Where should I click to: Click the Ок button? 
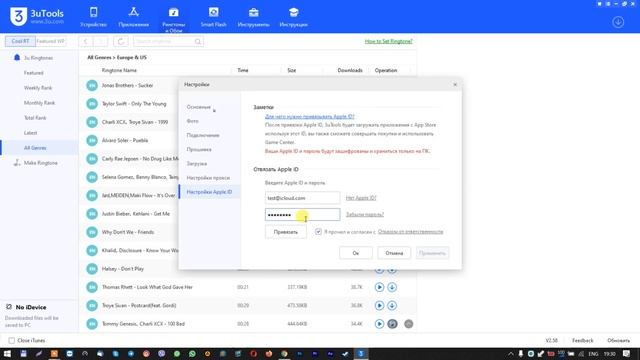coord(356,253)
